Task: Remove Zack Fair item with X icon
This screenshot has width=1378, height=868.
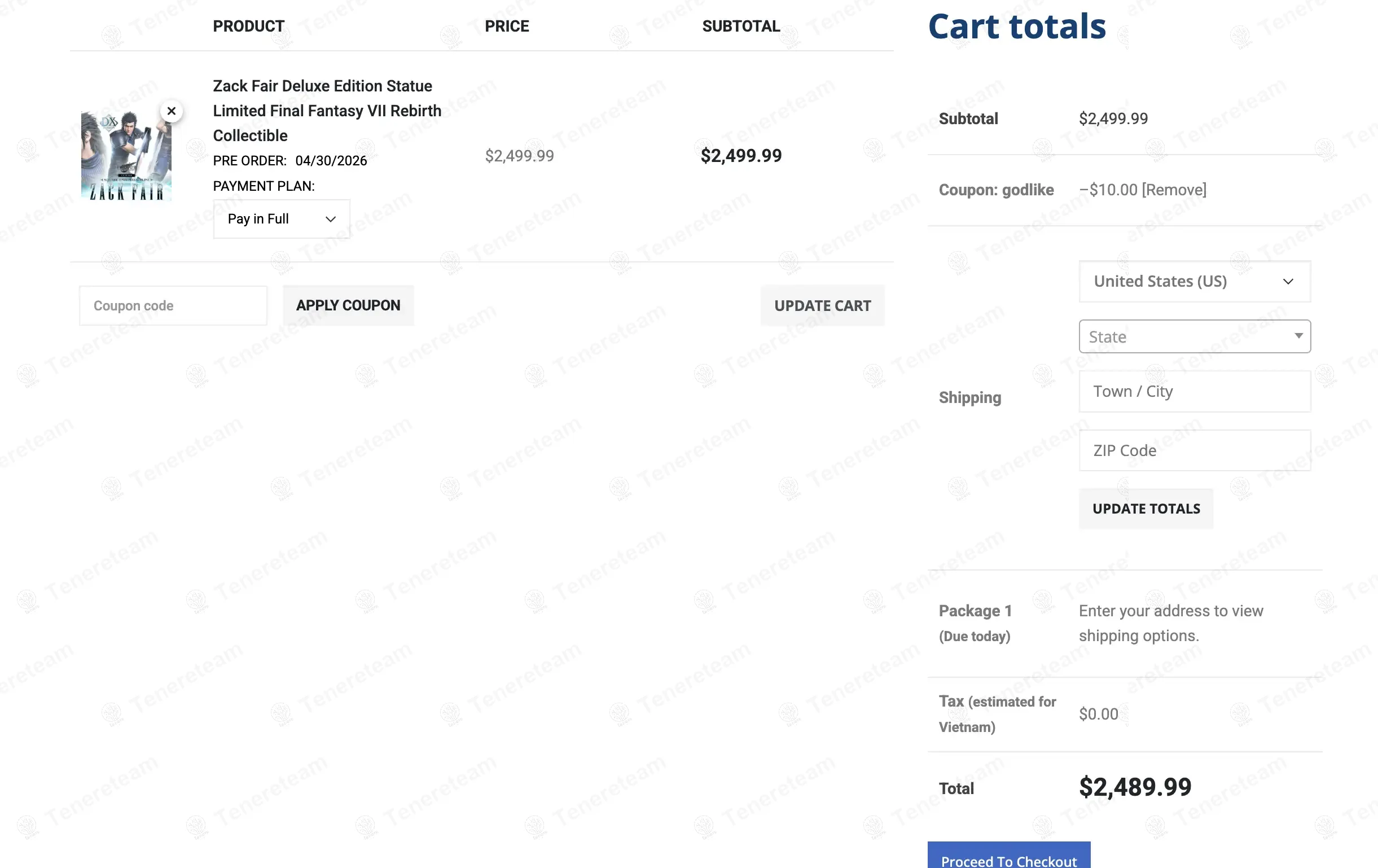Action: pos(171,111)
